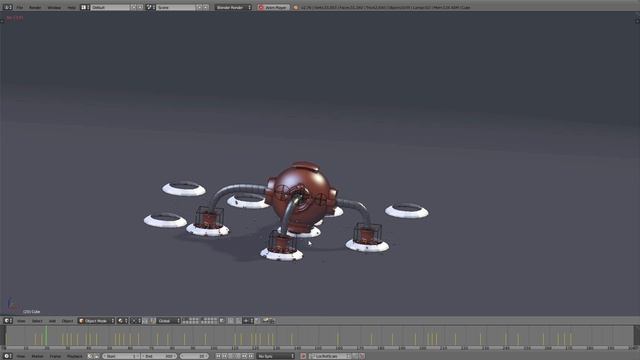Click the Anim Player button

pyautogui.click(x=273, y=7)
